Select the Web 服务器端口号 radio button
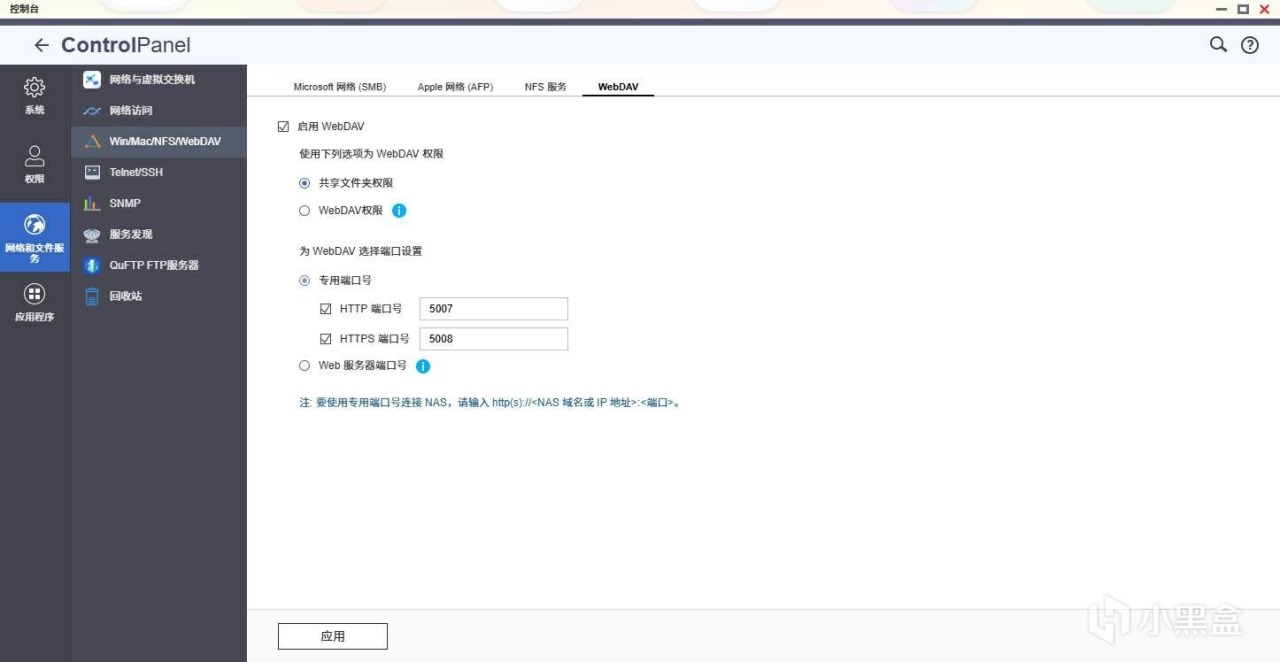Image resolution: width=1280 pixels, height=662 pixels. (x=305, y=366)
